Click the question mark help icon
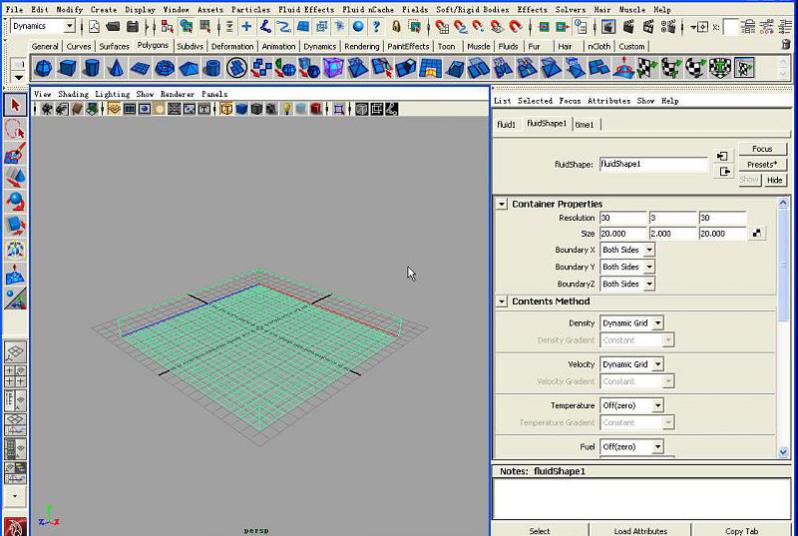The image size is (798, 536). [376, 26]
